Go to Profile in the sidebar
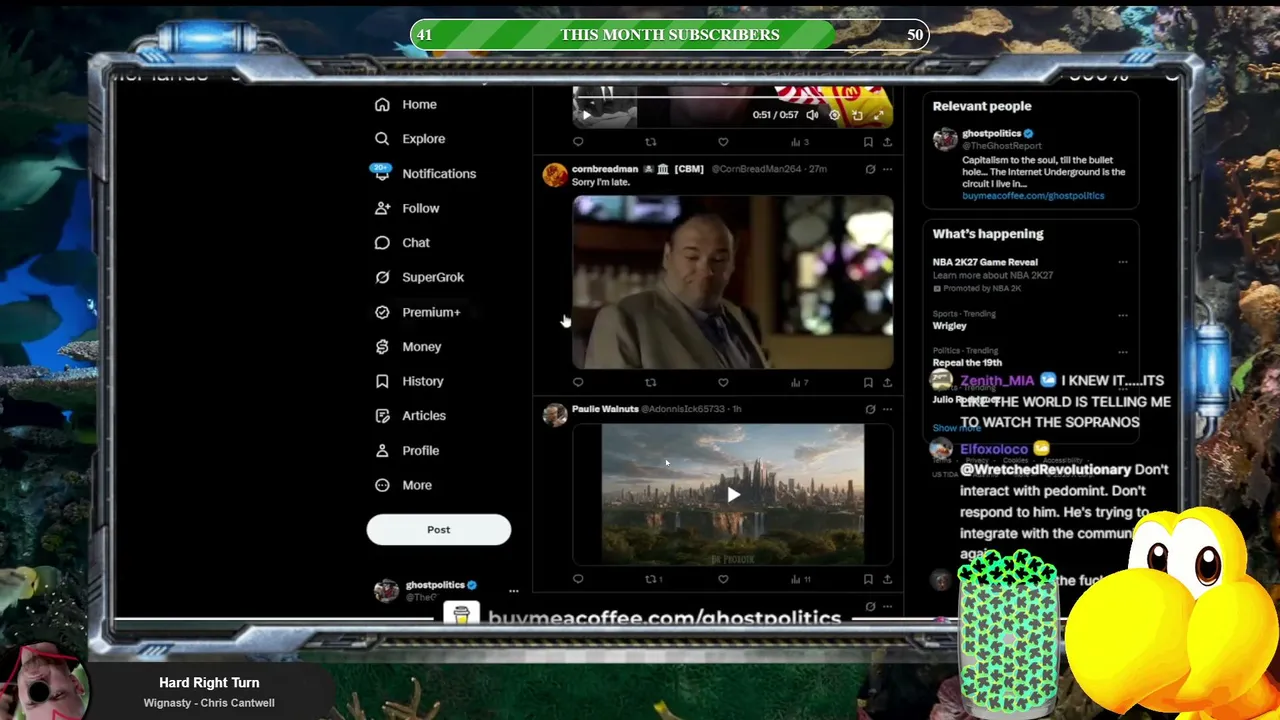This screenshot has width=1280, height=720. coord(406,450)
